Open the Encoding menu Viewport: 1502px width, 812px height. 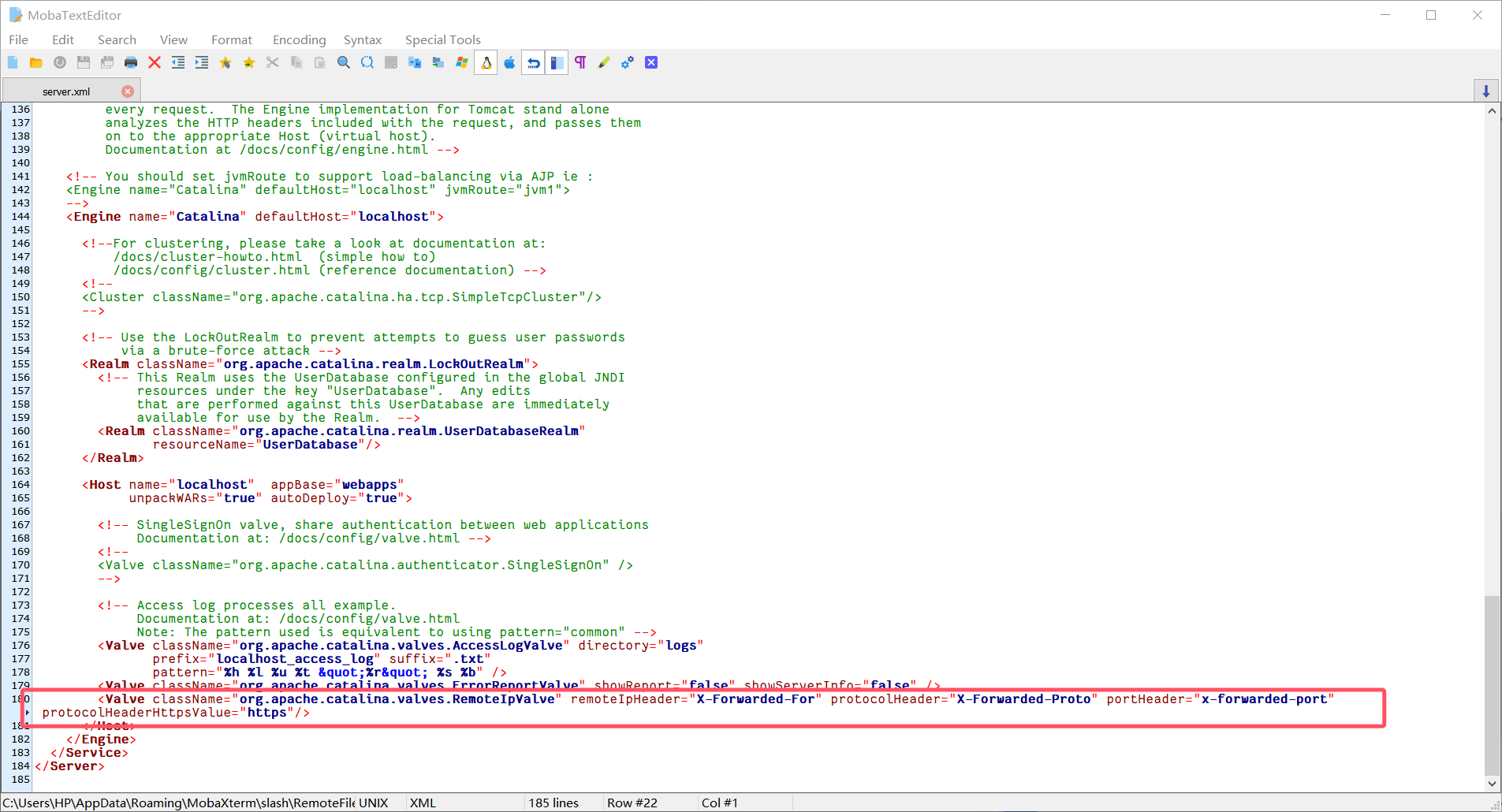click(x=300, y=39)
